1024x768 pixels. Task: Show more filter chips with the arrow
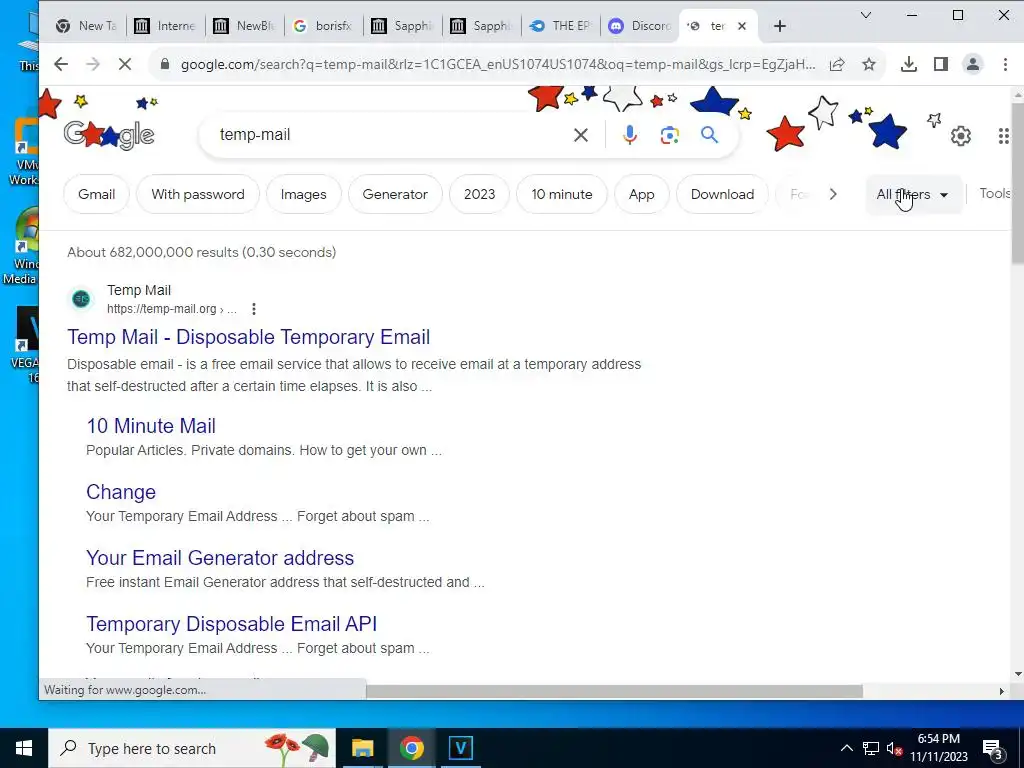click(833, 195)
